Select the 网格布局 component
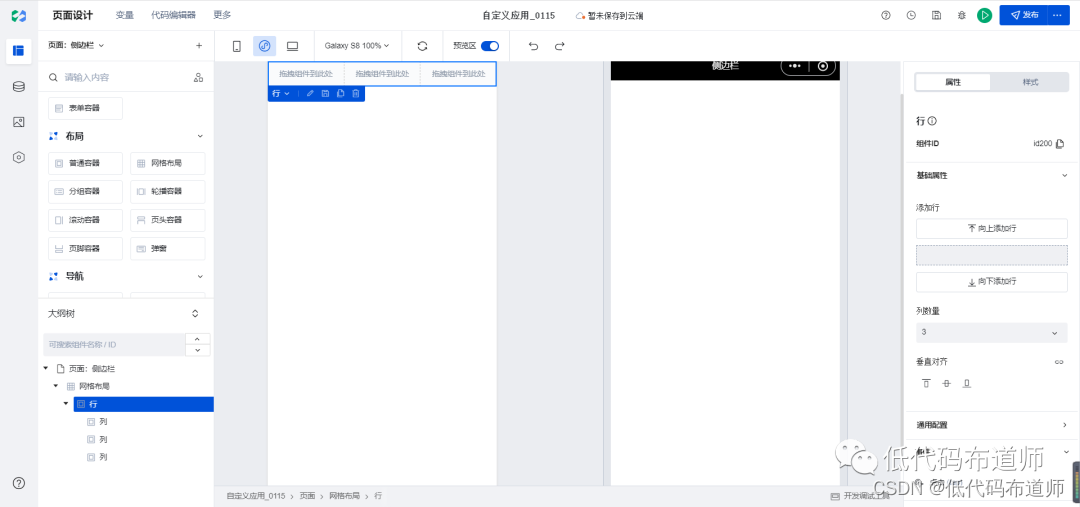Screen dimensions: 1080x507 [x=167, y=163]
